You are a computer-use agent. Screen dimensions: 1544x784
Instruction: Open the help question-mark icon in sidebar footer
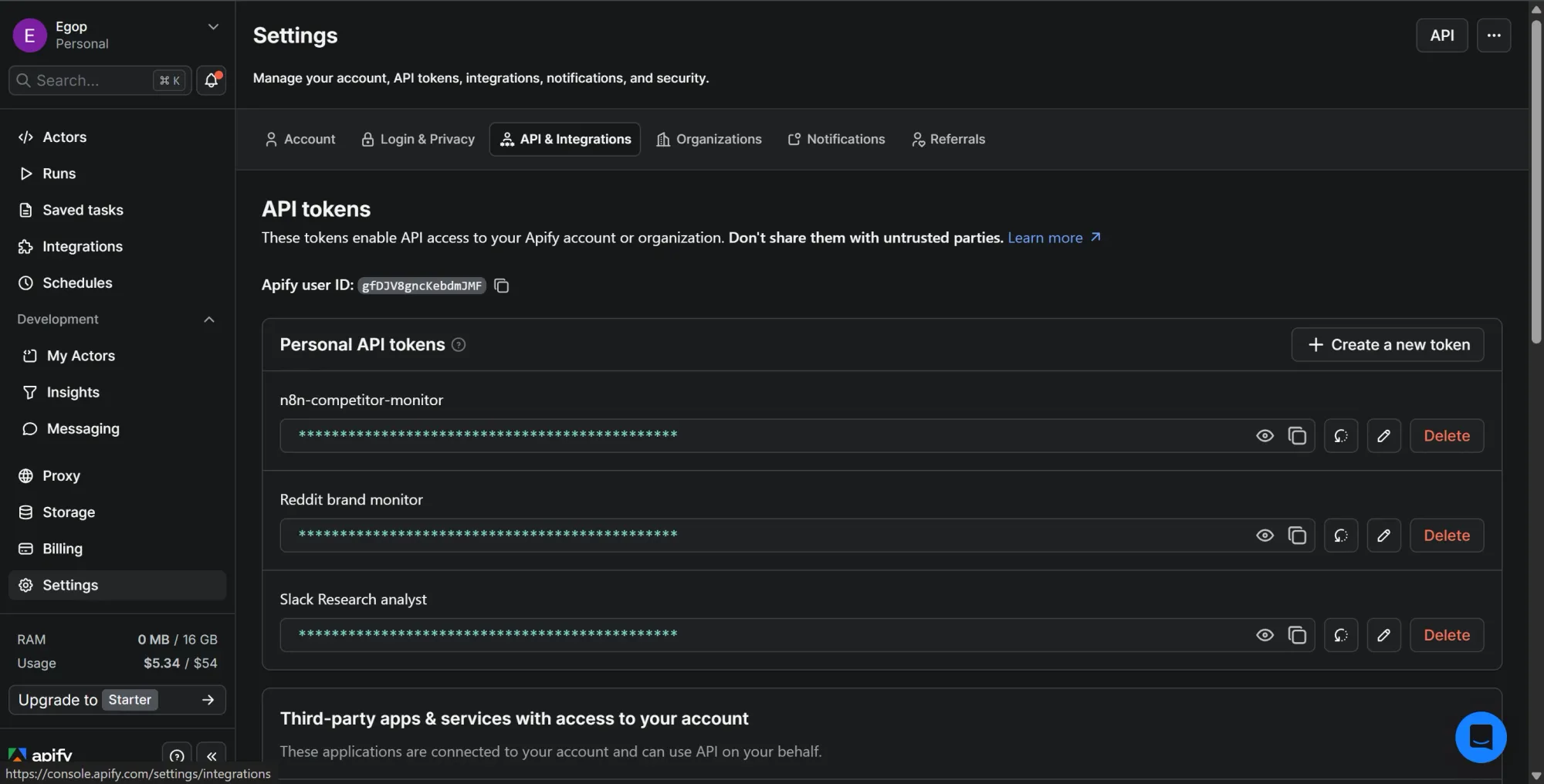pyautogui.click(x=177, y=755)
